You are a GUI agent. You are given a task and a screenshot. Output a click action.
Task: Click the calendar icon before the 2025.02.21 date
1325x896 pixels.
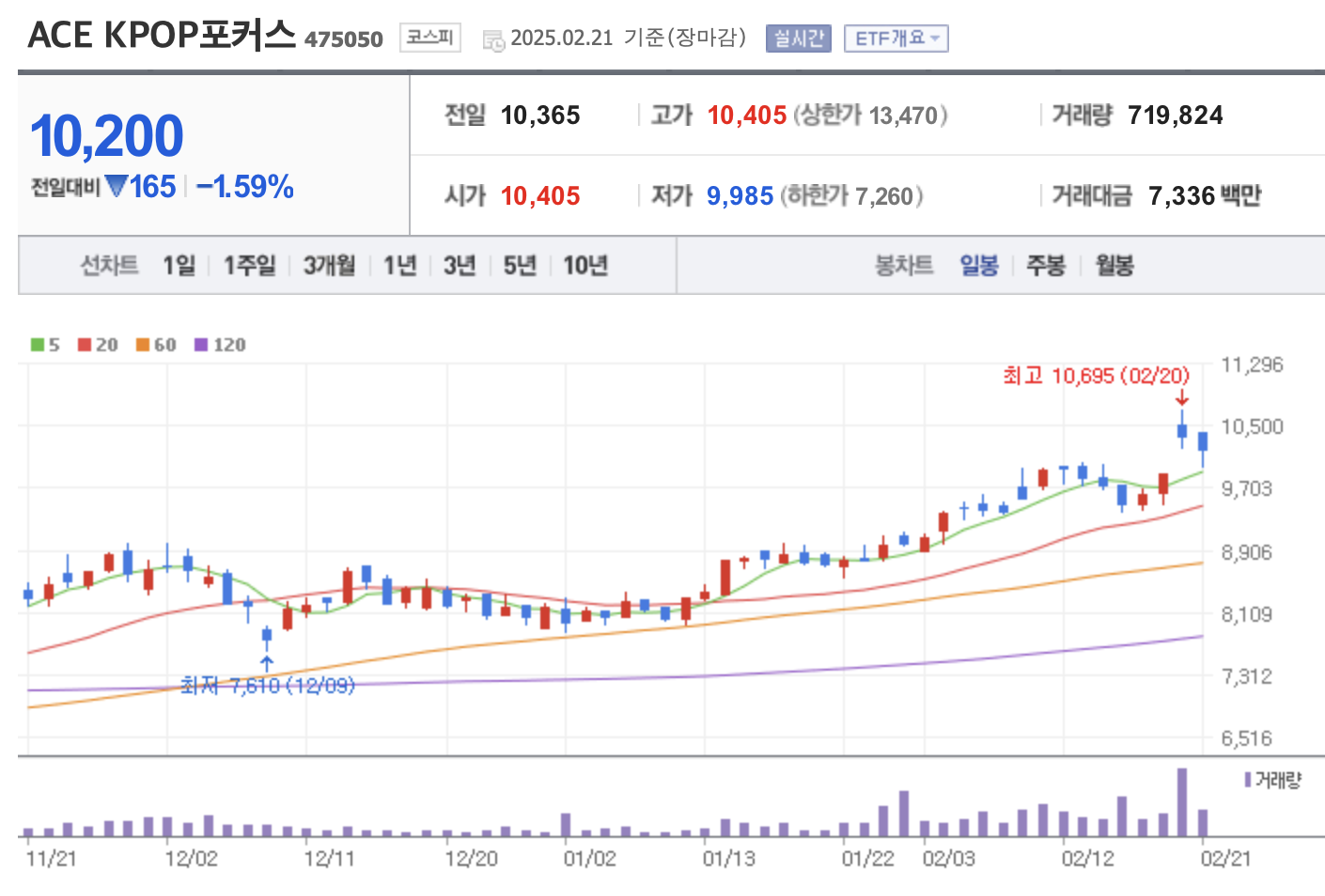tap(493, 40)
